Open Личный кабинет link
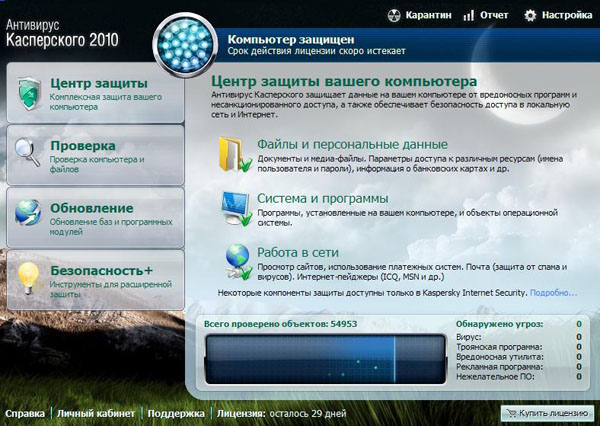The height and width of the screenshot is (426, 600). 96,414
